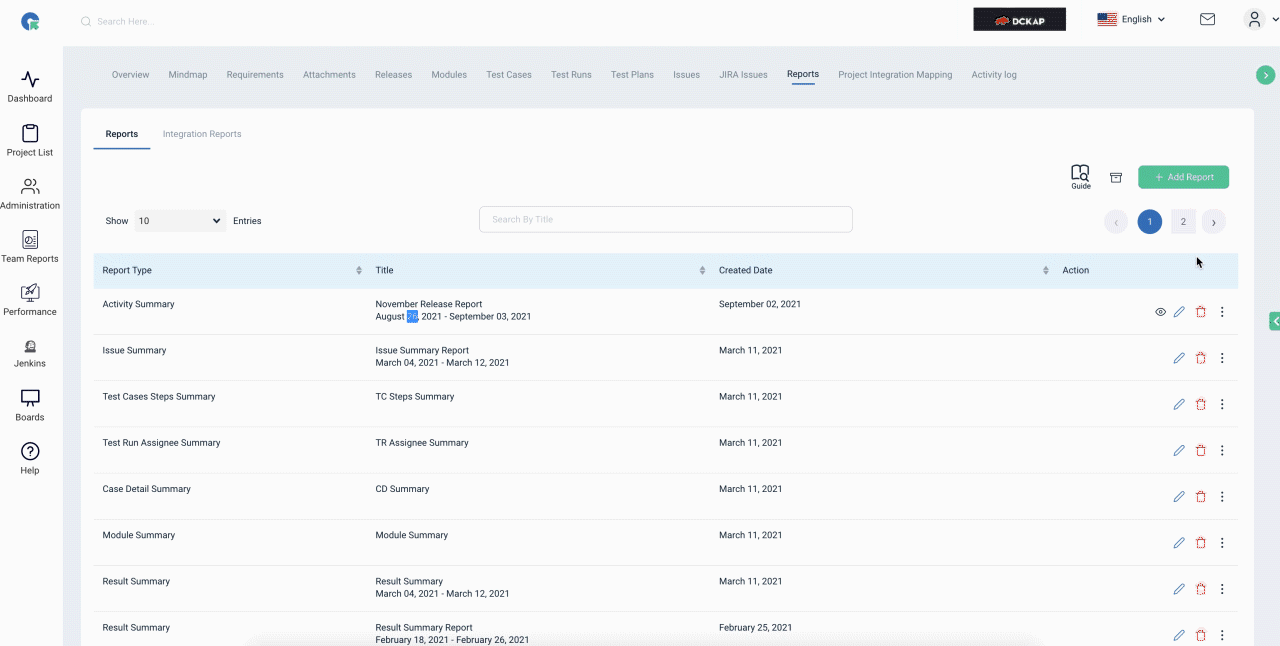This screenshot has height=646, width=1280.
Task: Open more options for Activity Summary row
Action: point(1222,312)
